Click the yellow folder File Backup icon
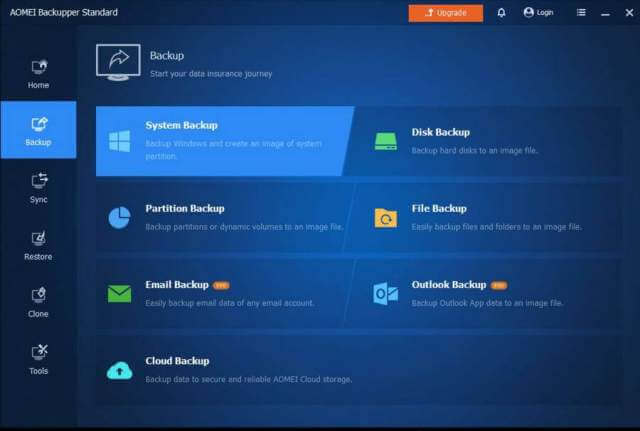The height and width of the screenshot is (431, 640). pos(386,218)
